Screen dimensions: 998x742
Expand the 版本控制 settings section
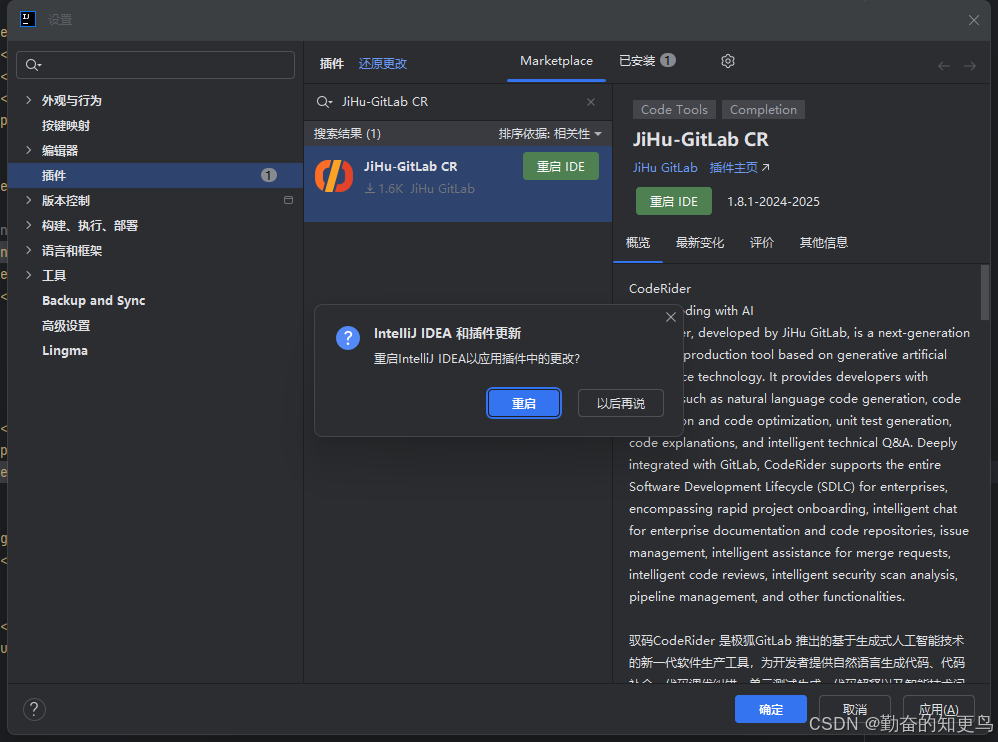pos(28,200)
